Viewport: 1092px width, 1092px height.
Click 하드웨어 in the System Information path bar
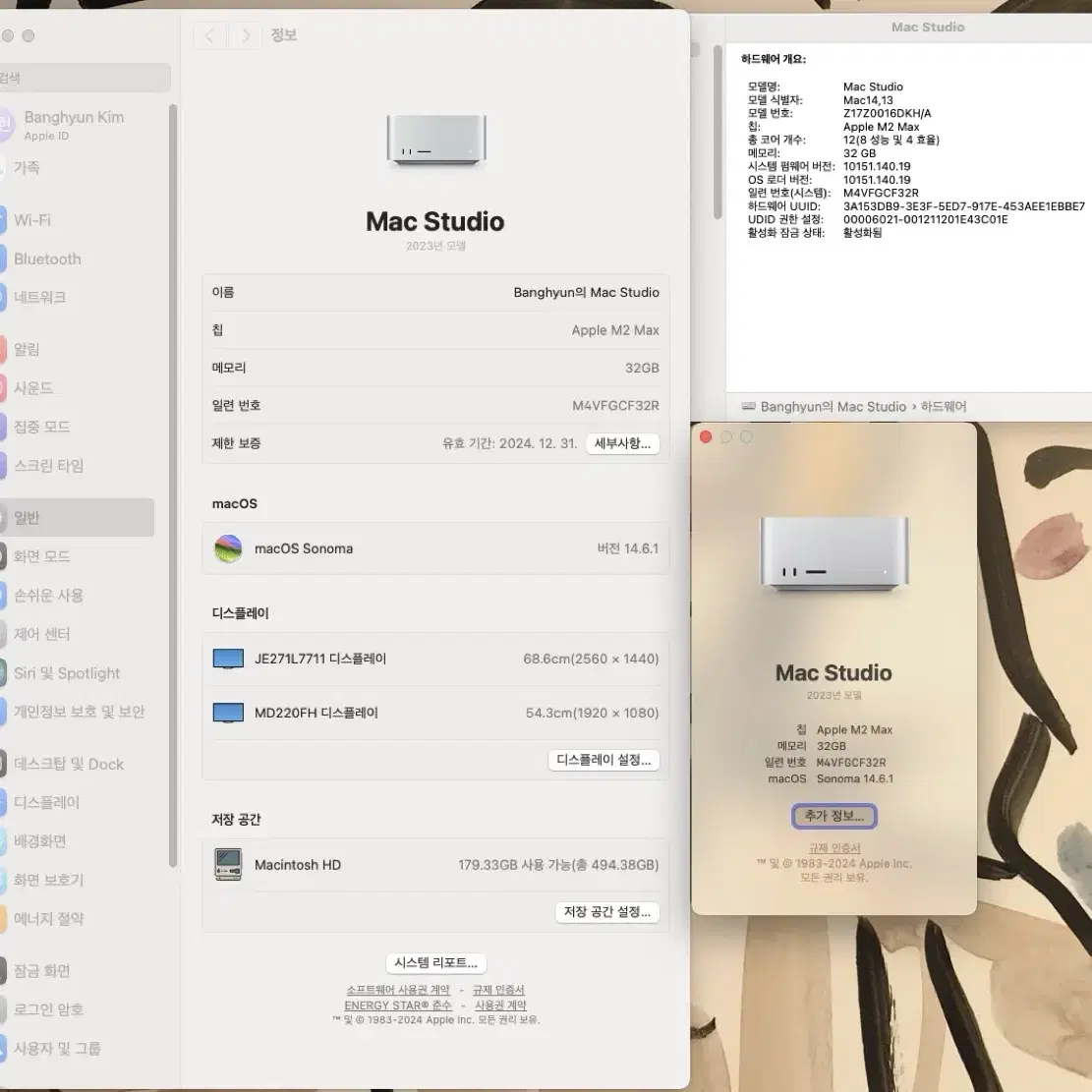pos(944,407)
